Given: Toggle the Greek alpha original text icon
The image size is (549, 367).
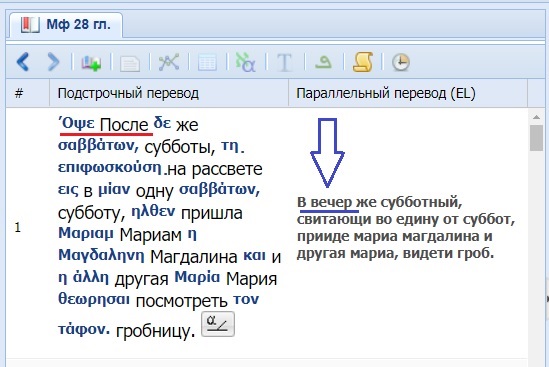Looking at the screenshot, I should pos(245,62).
